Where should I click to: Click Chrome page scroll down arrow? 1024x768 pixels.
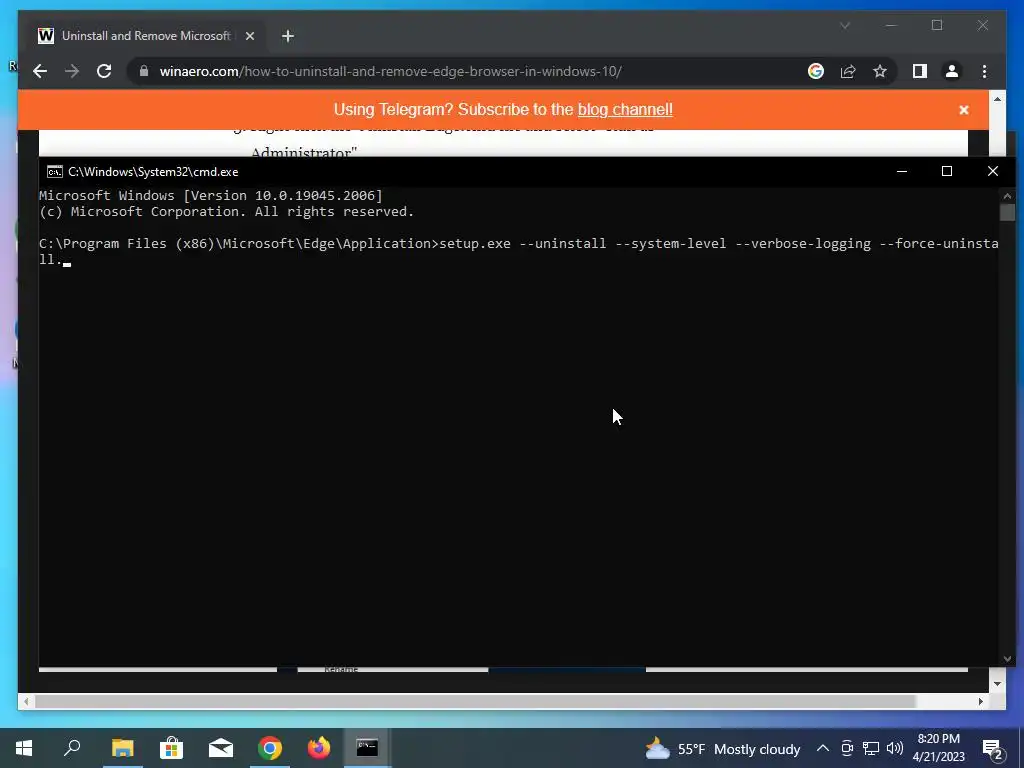pyautogui.click(x=997, y=684)
